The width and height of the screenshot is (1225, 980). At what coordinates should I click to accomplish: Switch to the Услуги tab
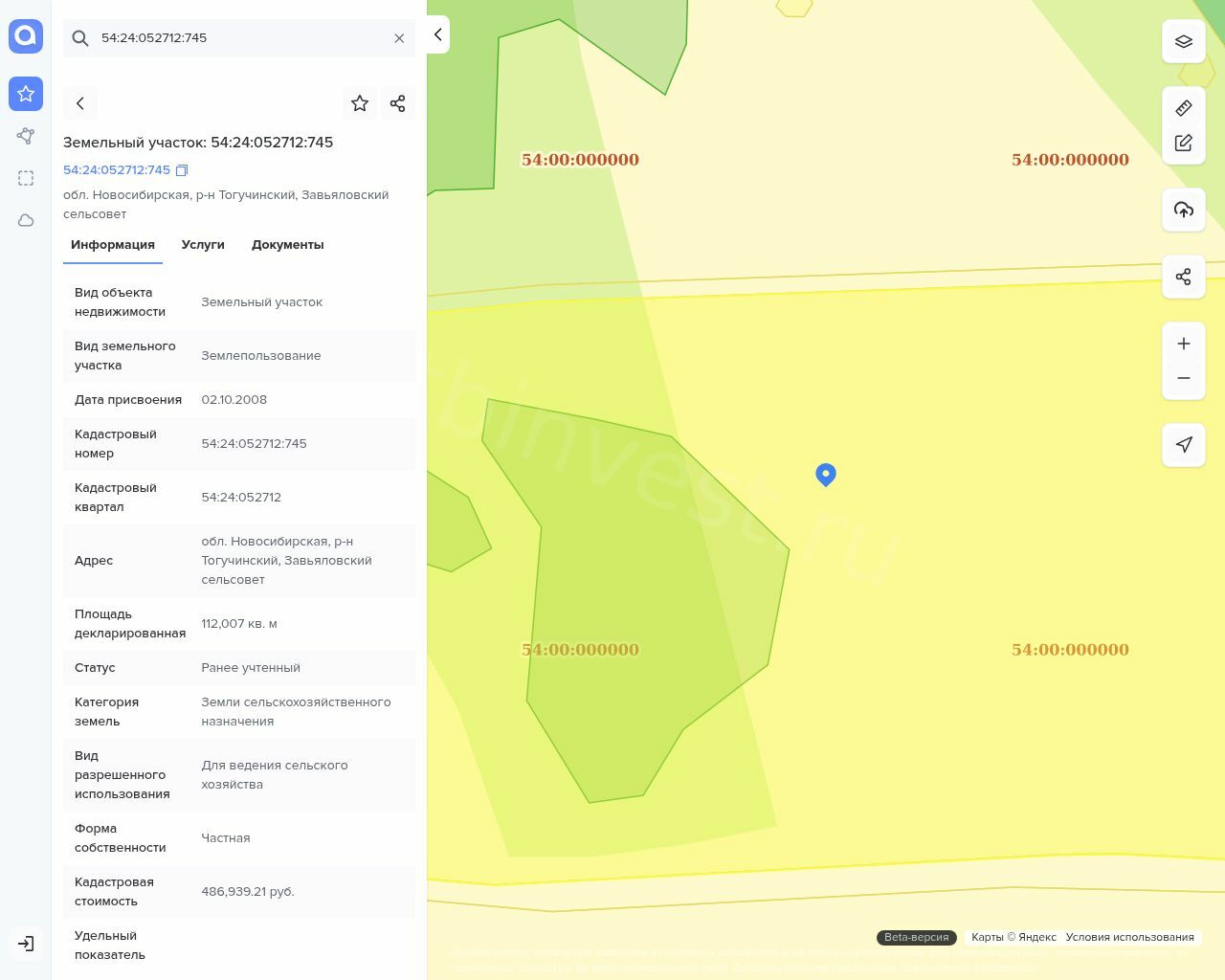(x=203, y=245)
